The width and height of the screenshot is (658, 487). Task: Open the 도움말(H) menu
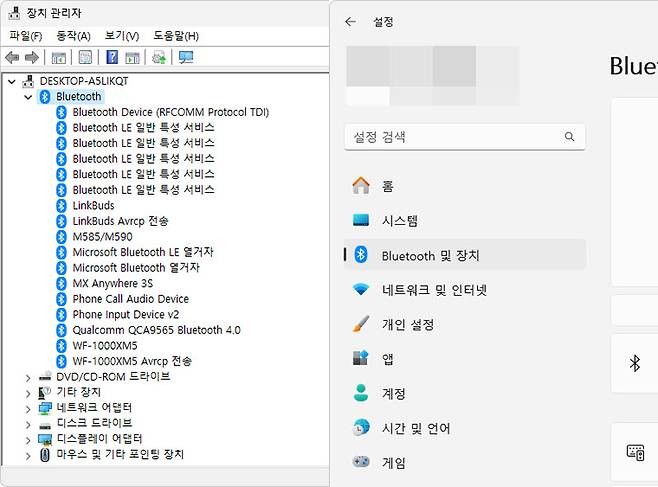click(176, 36)
